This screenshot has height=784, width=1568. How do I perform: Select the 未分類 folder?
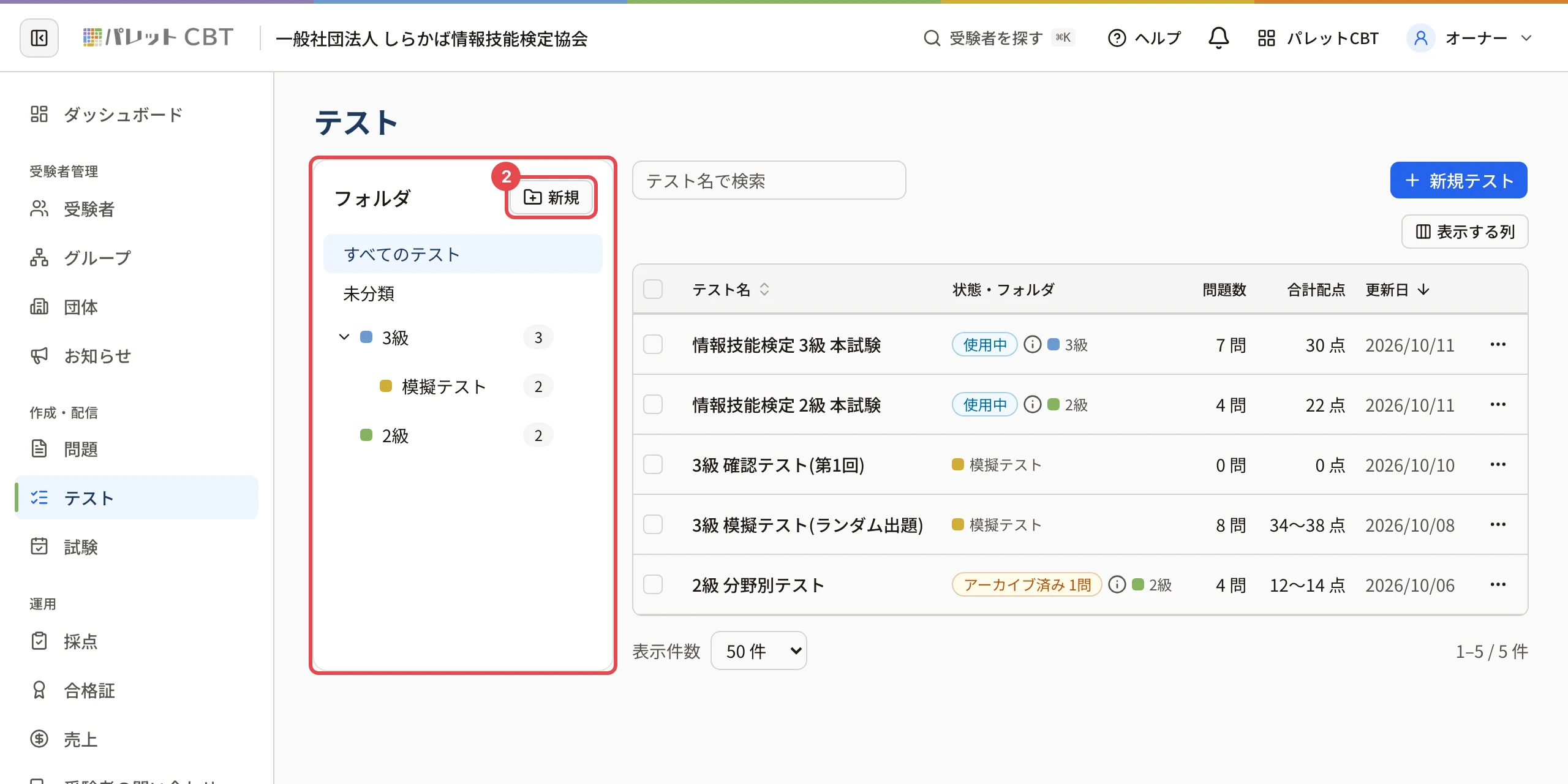[462, 294]
